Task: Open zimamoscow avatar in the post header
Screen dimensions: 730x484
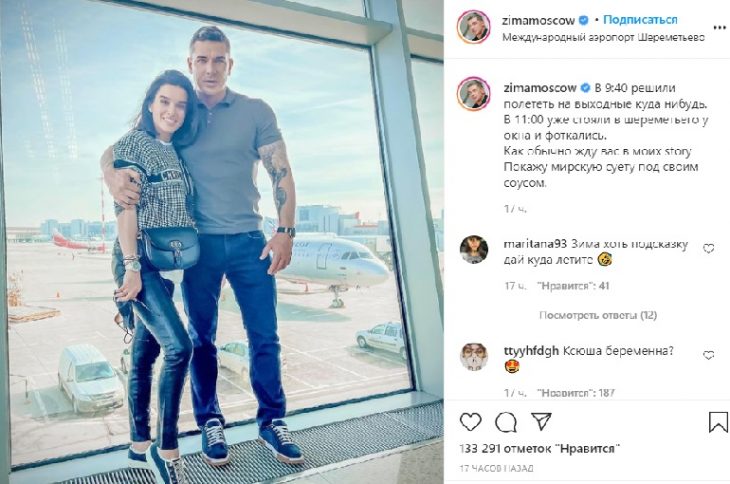Action: [473, 27]
